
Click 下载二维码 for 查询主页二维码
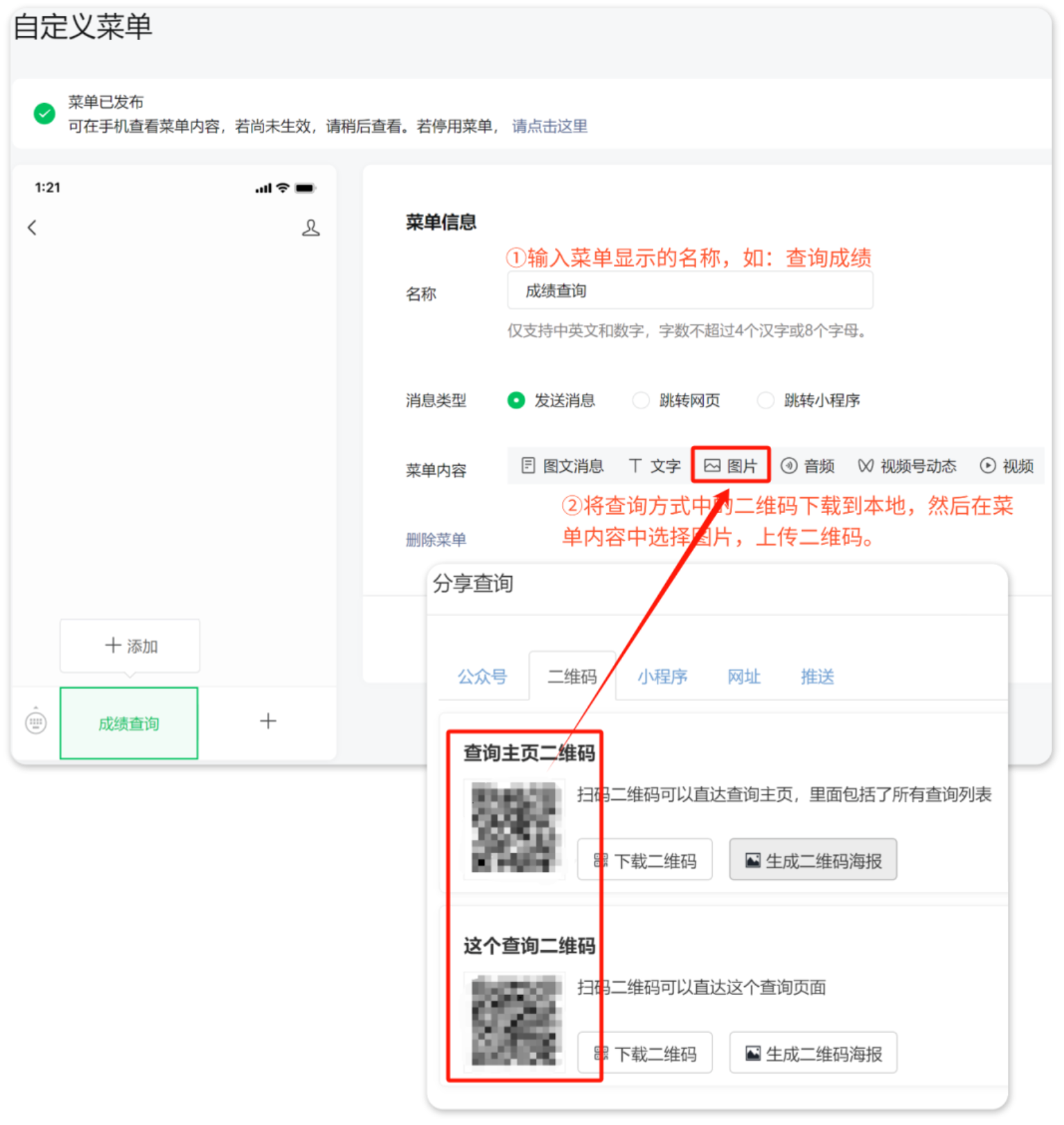tap(645, 860)
